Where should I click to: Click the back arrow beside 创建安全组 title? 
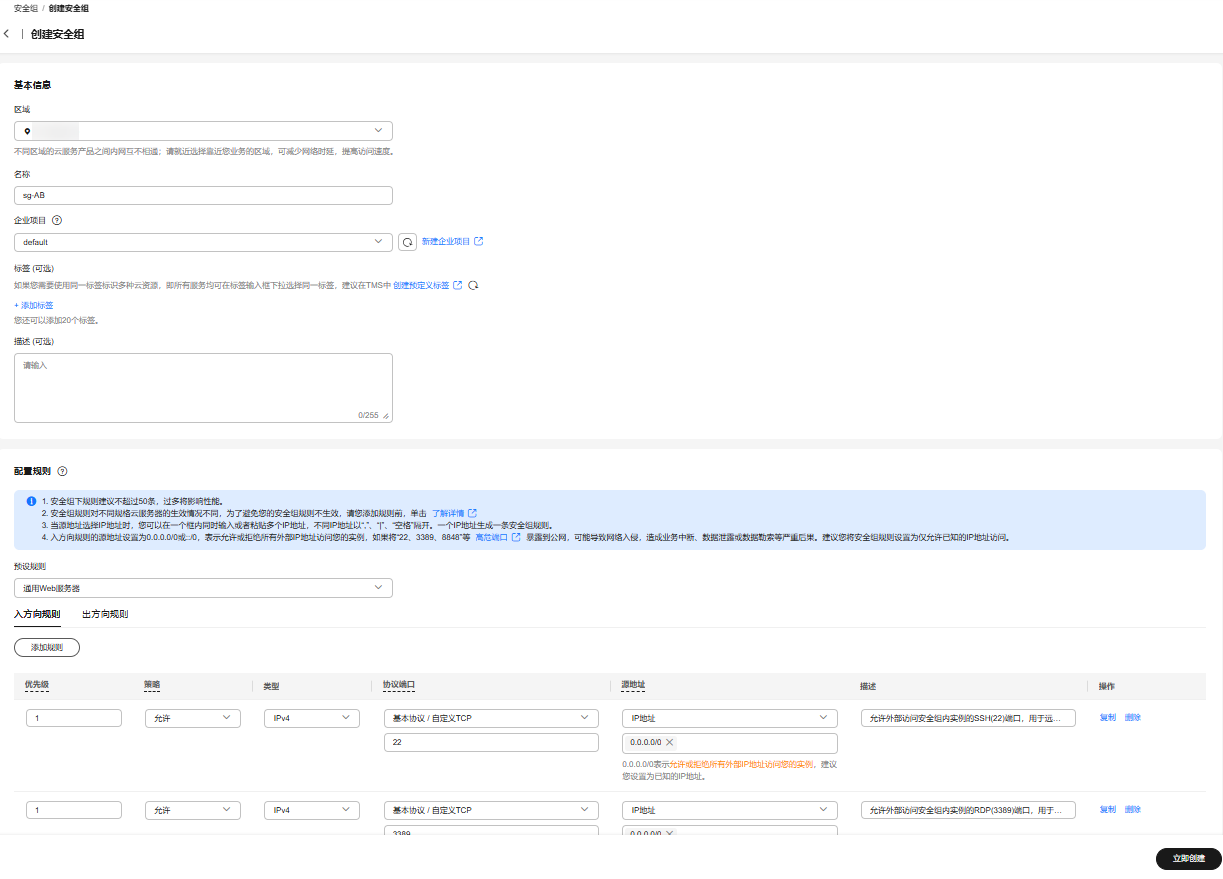pyautogui.click(x=7, y=34)
